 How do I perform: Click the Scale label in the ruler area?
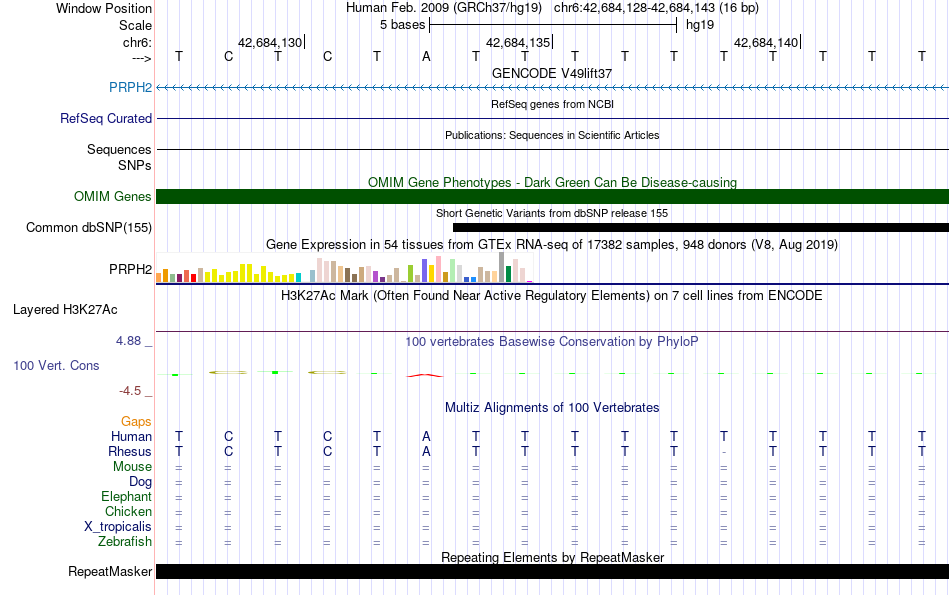[x=135, y=25]
